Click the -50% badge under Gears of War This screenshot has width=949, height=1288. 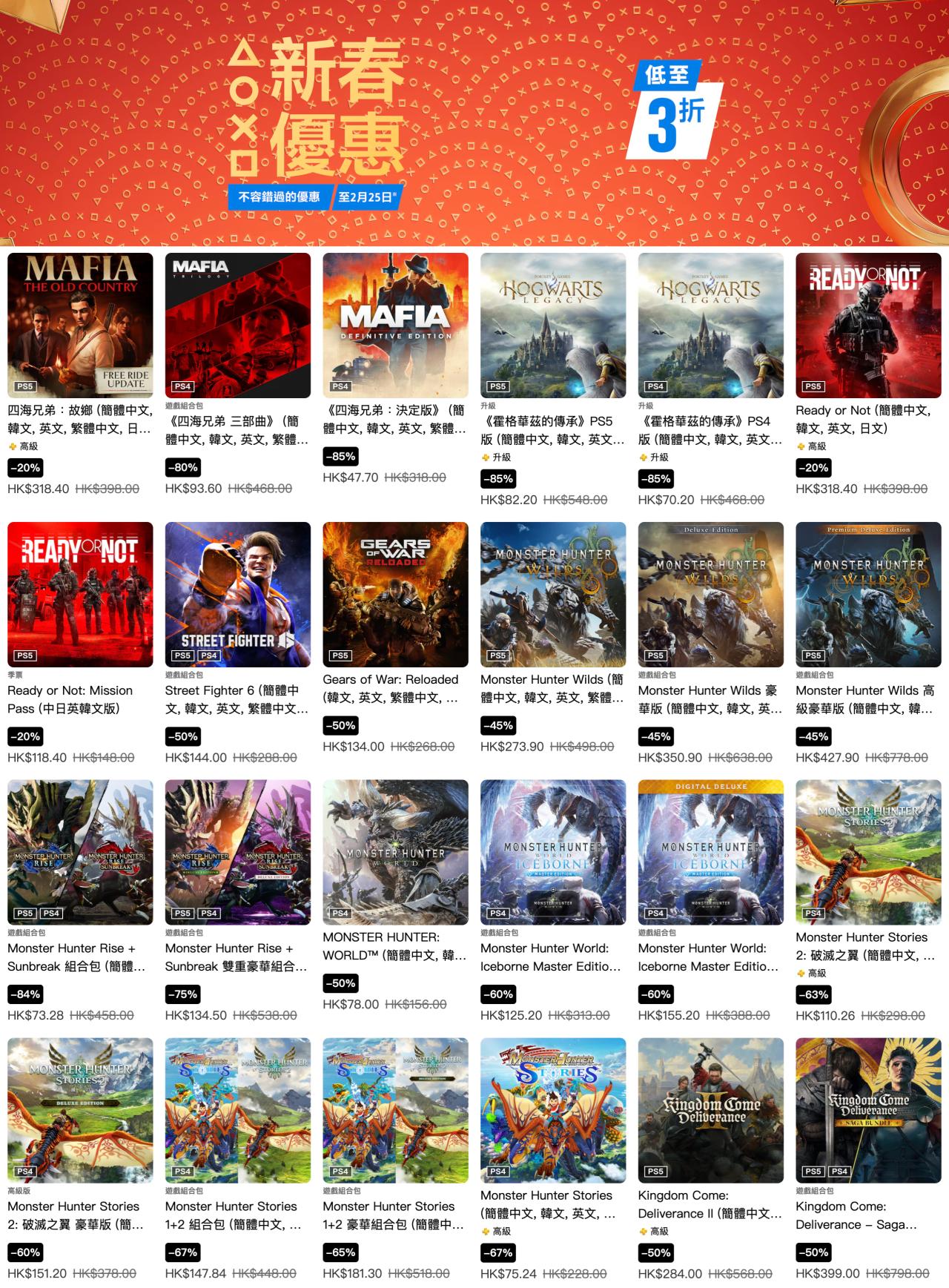point(340,725)
